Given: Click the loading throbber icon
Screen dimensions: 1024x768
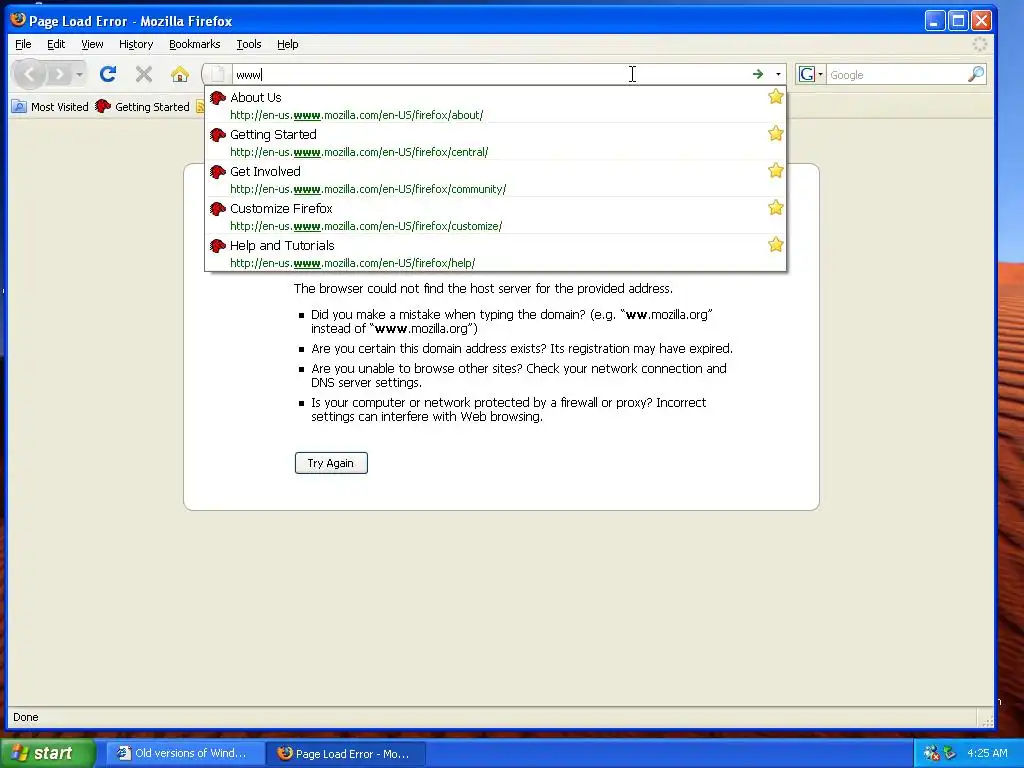Looking at the screenshot, I should (980, 44).
